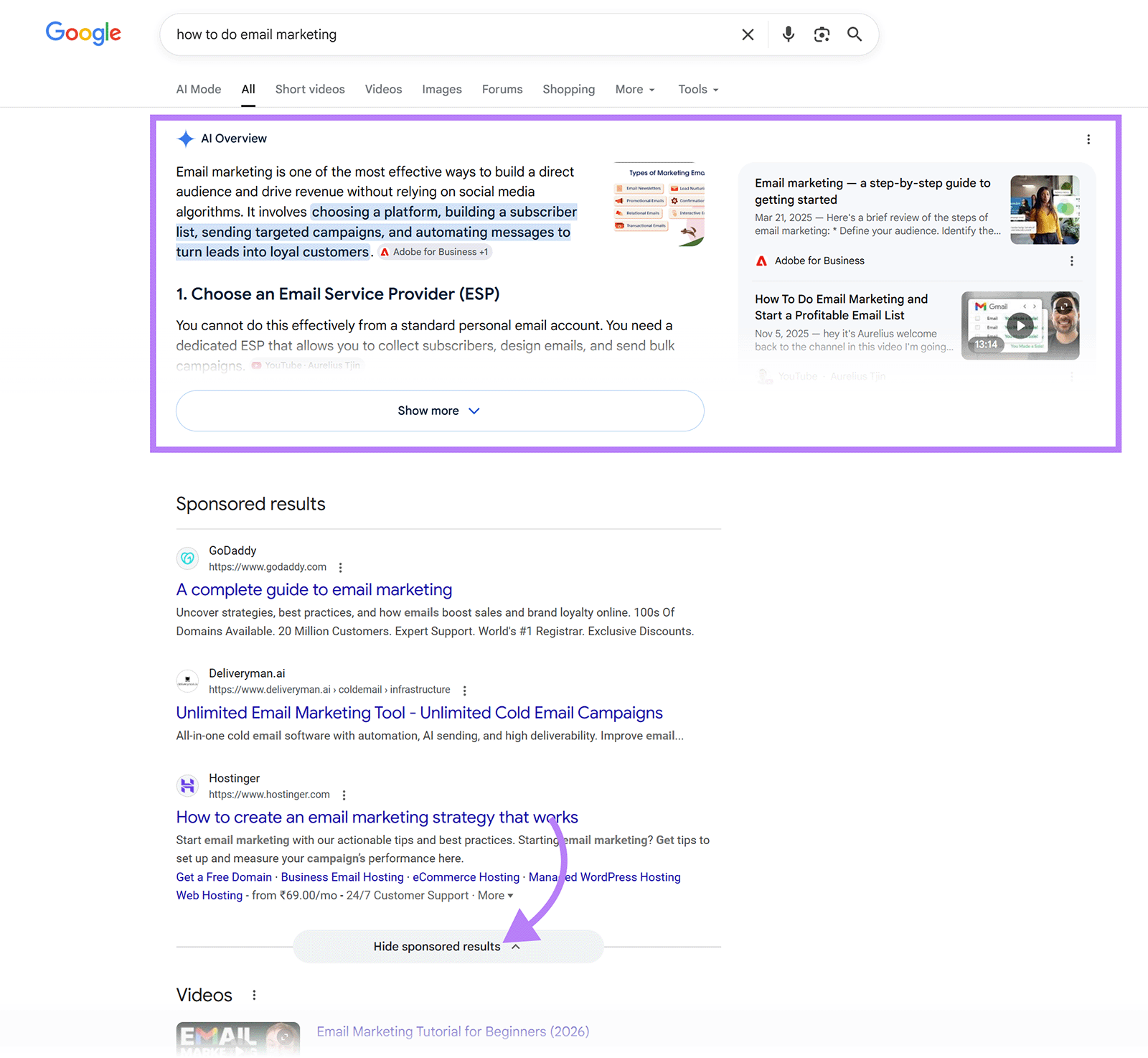The width and height of the screenshot is (1148, 1058).
Task: Click the Deliveryman.ai site name
Action: coord(247,673)
